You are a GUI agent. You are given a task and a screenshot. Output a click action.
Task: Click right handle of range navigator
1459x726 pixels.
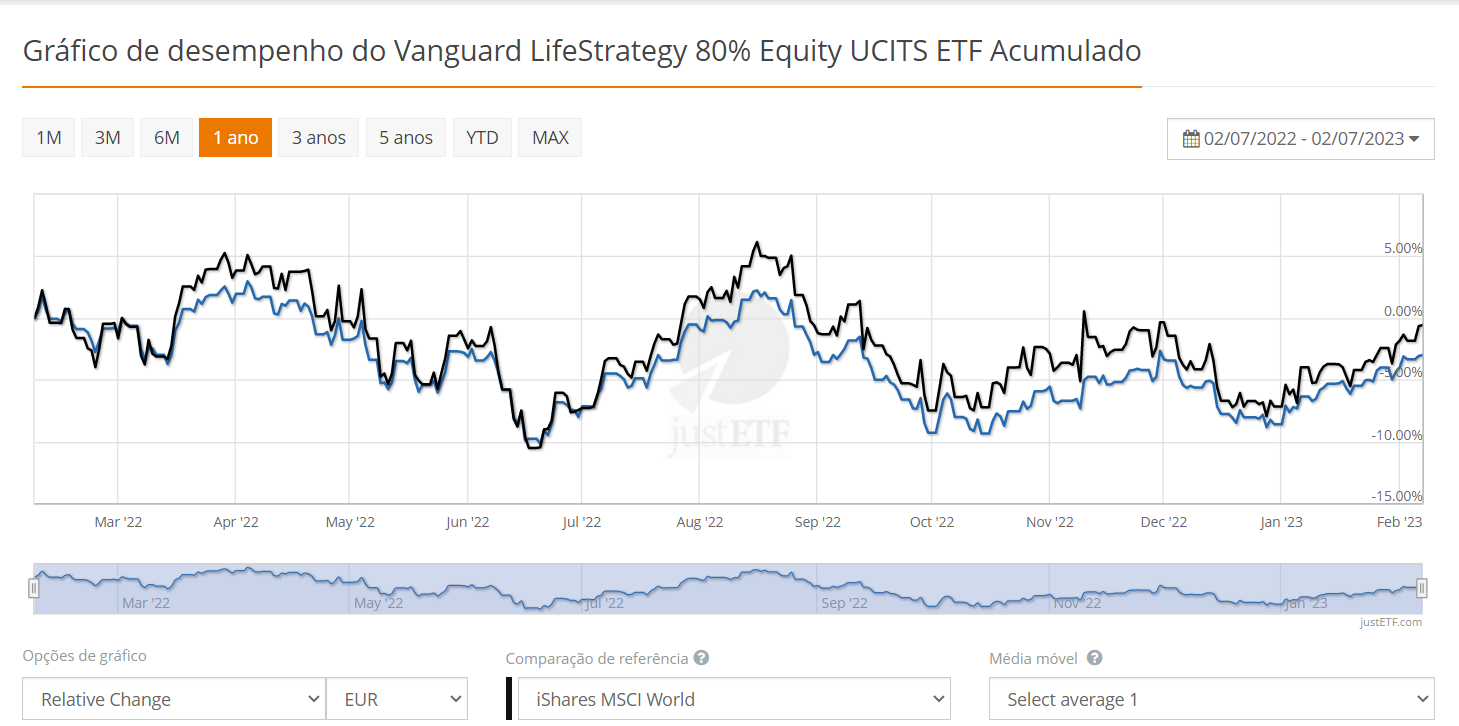1421,588
